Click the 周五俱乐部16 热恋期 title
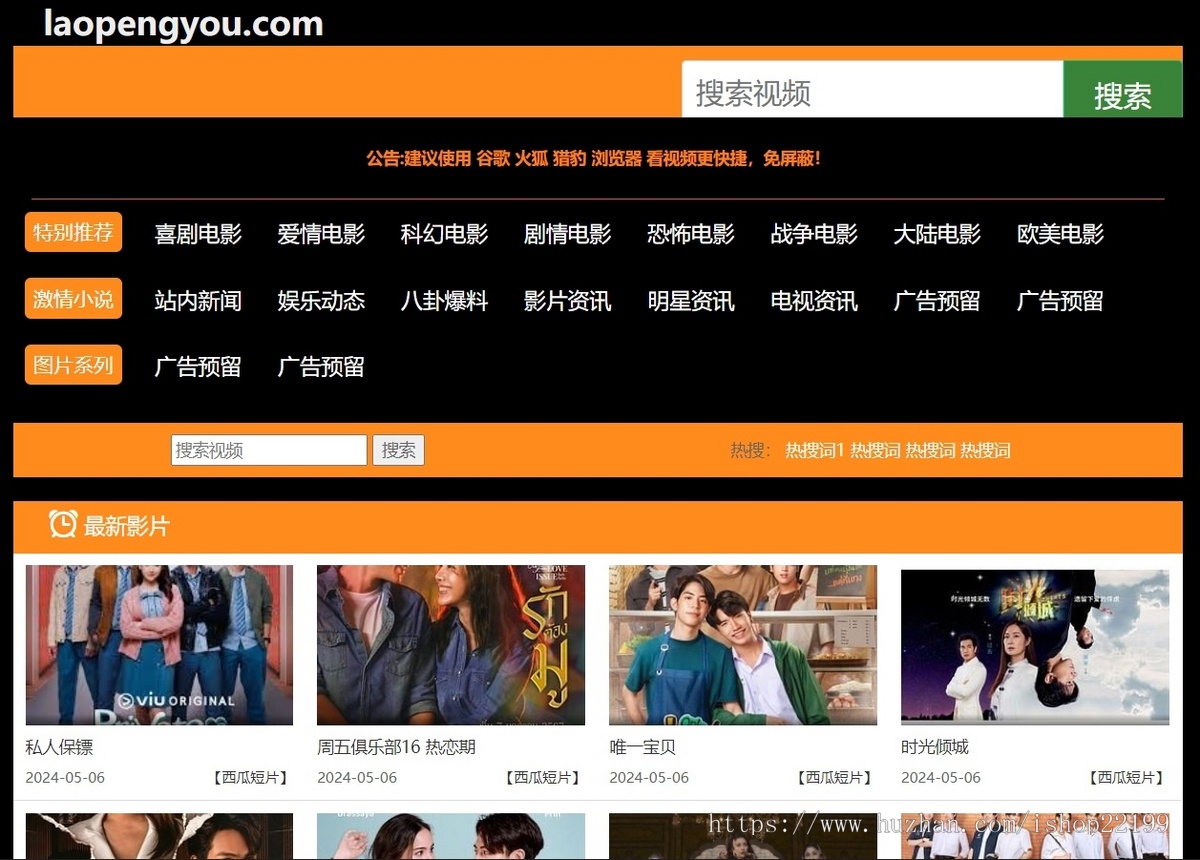This screenshot has height=860, width=1200. (x=396, y=747)
